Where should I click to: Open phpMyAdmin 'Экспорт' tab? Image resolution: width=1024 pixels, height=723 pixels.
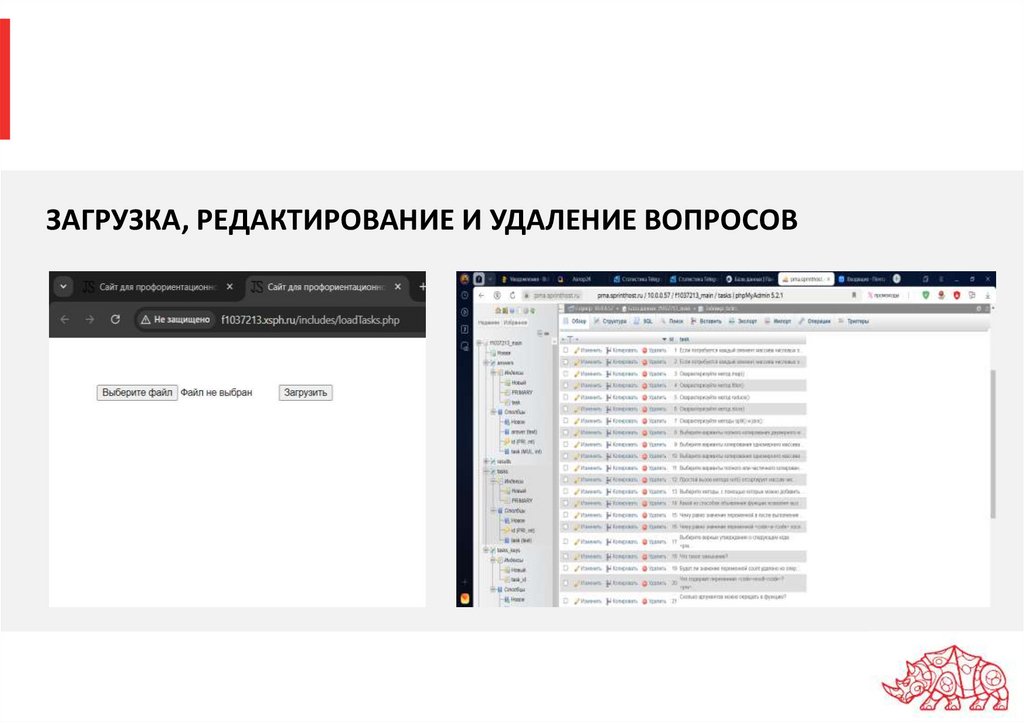tap(743, 321)
